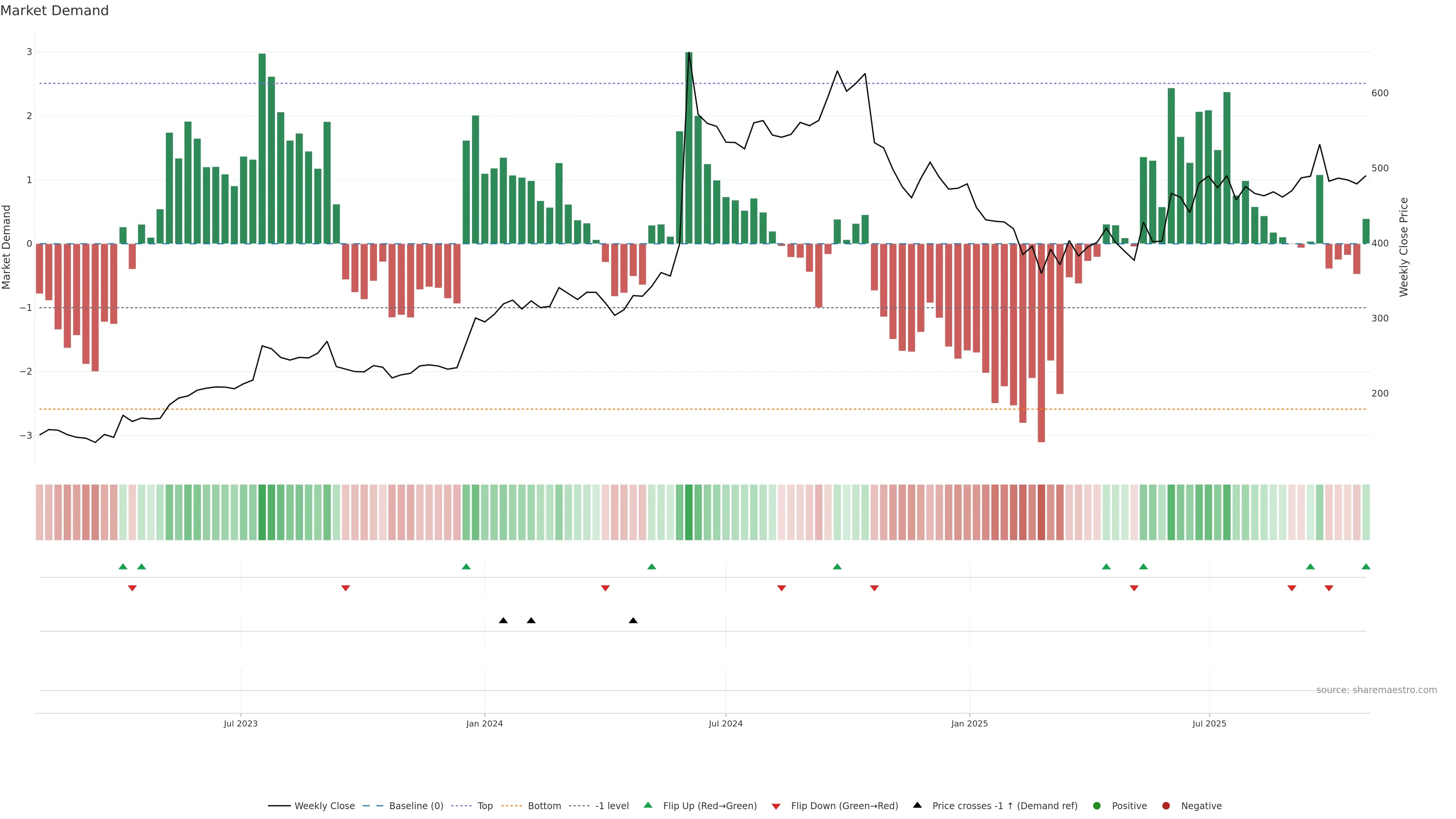
Task: Click the Weekly Close black line legend icon
Action: [x=279, y=805]
